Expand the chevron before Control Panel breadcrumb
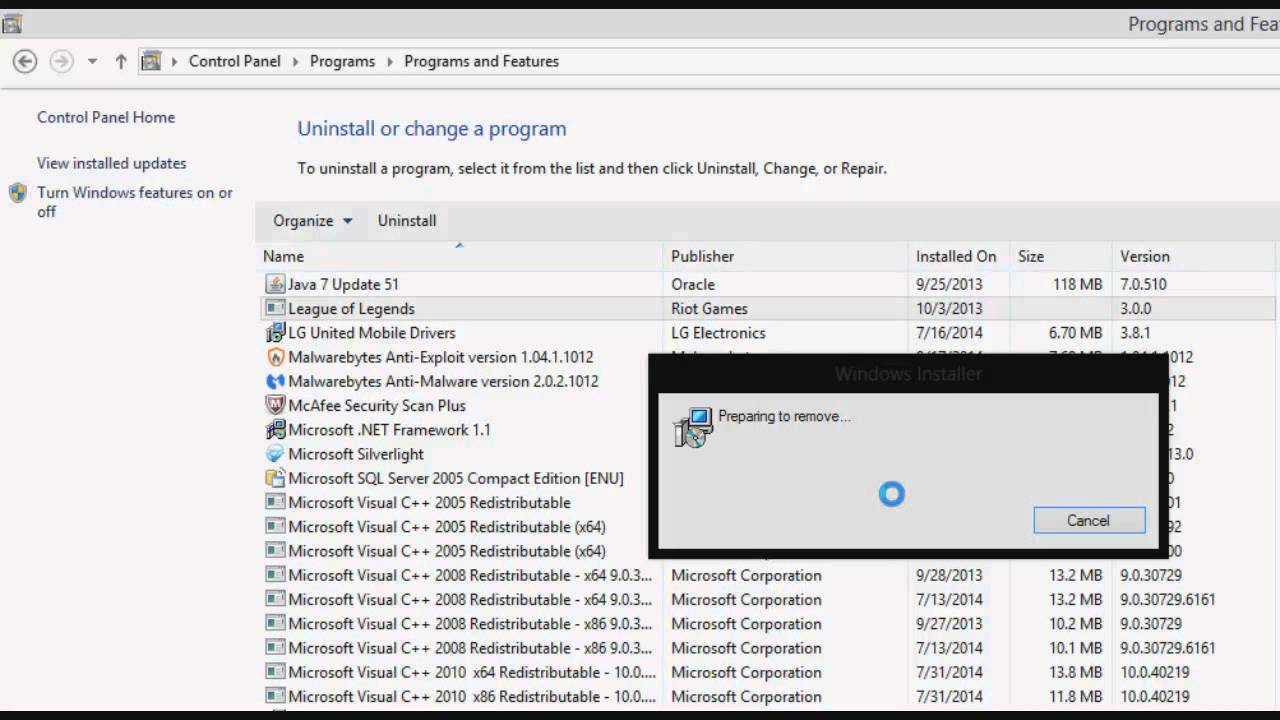 (x=175, y=61)
